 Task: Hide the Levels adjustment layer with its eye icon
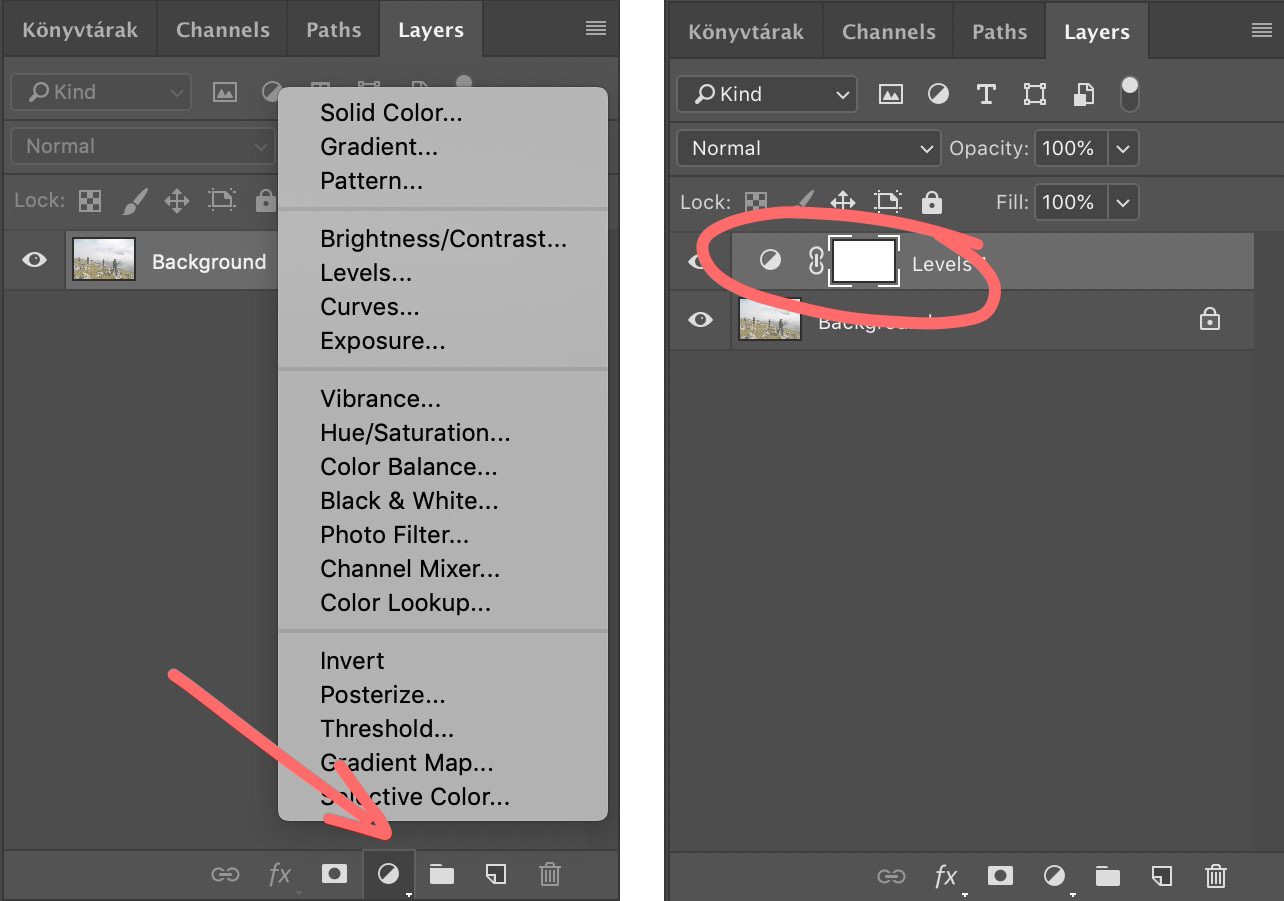(x=699, y=262)
